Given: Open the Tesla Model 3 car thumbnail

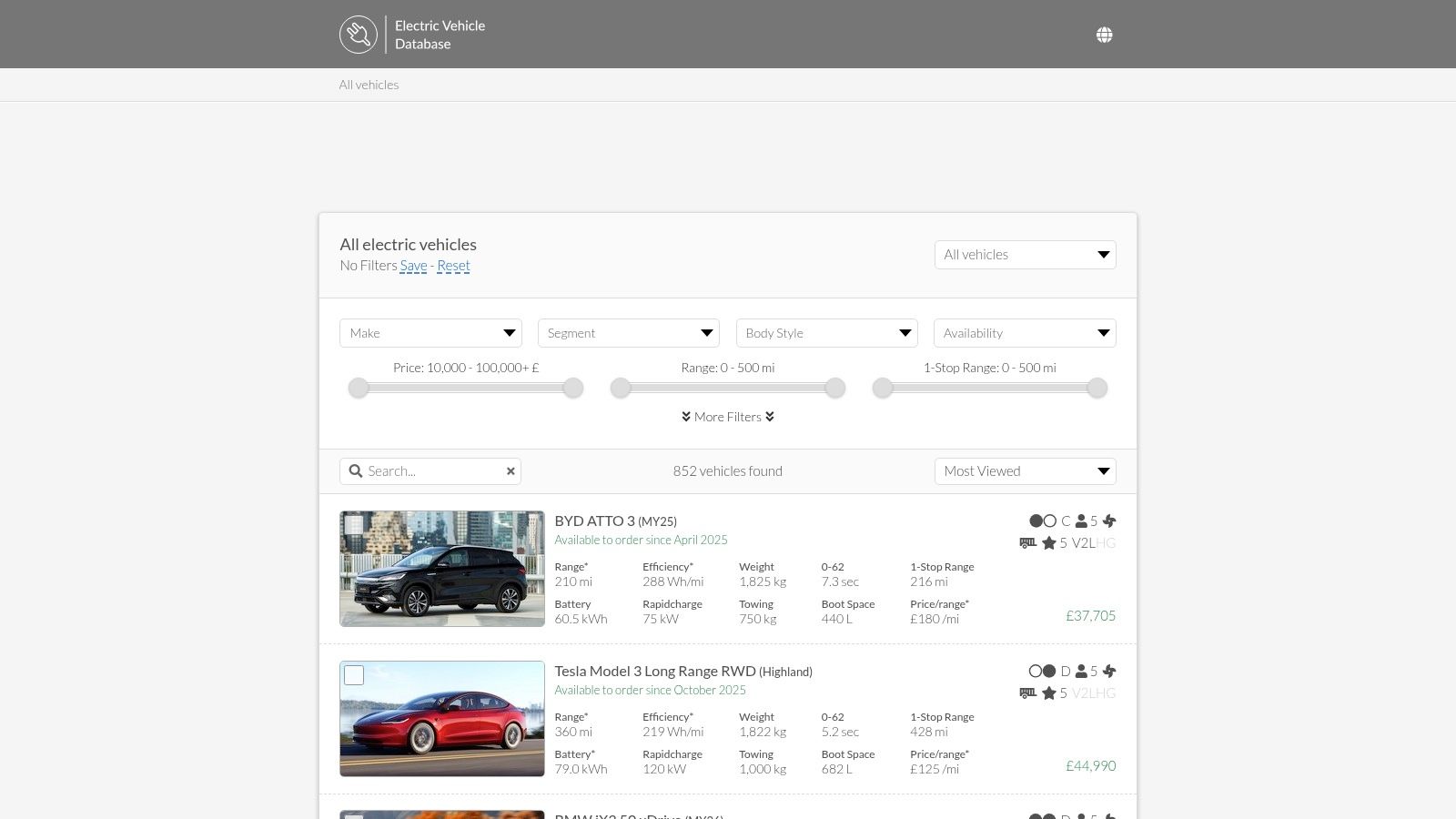Looking at the screenshot, I should point(442,719).
